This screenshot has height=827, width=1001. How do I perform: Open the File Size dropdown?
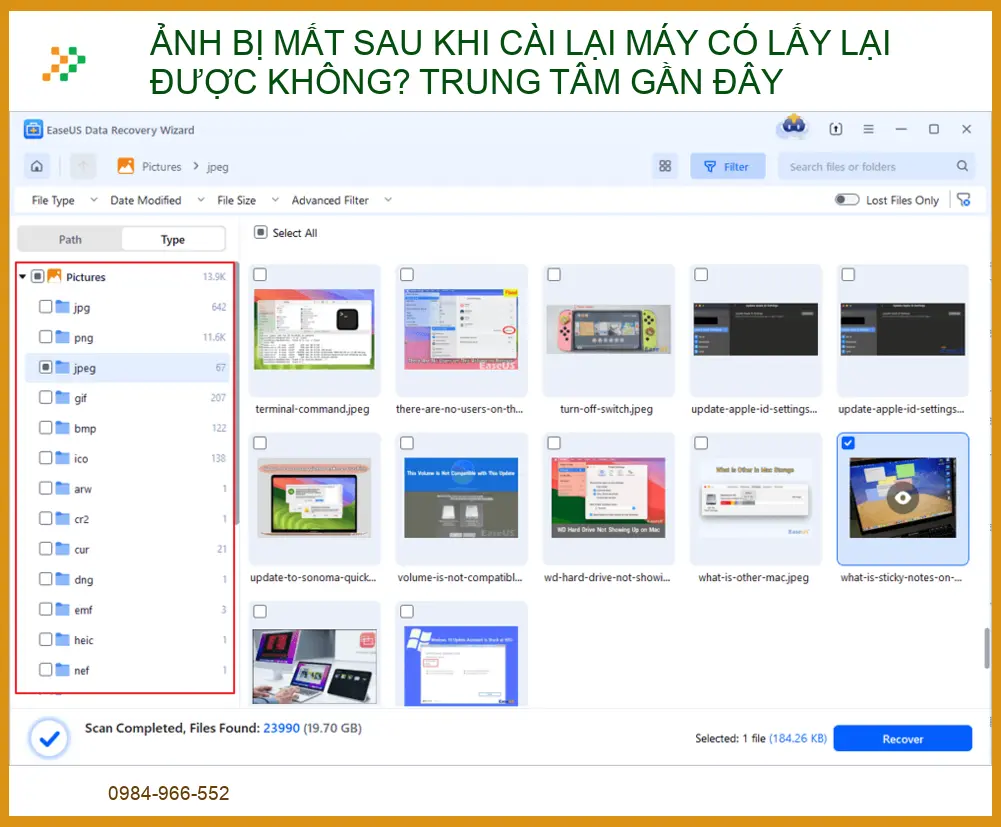pos(248,200)
